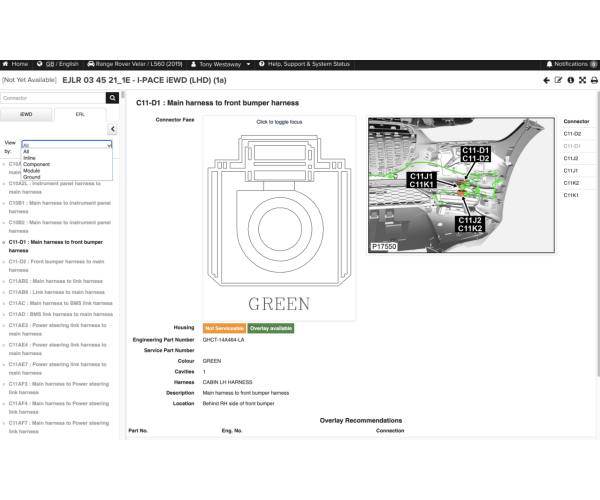The image size is (600, 500).
Task: Click the Connection column header
Action: (x=390, y=431)
